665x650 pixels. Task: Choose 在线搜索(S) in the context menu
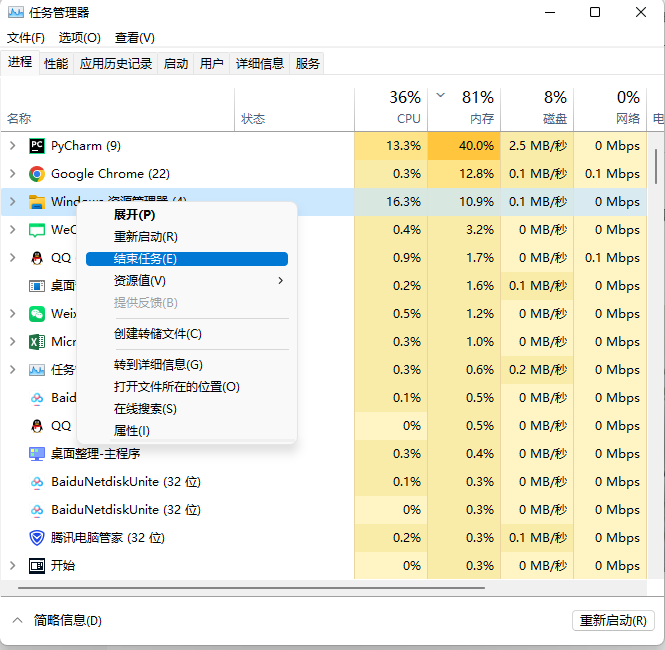tap(187, 409)
